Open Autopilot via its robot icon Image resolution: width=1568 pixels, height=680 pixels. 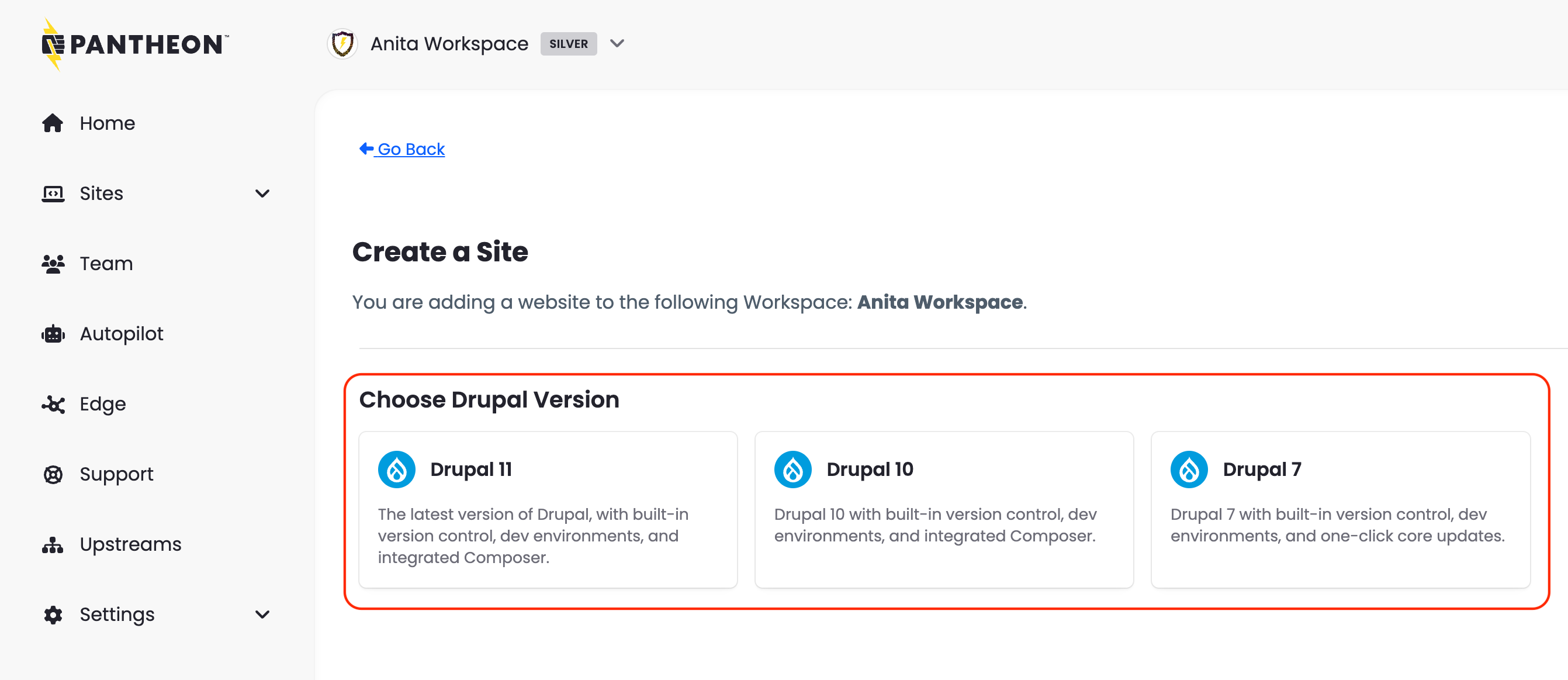(x=54, y=333)
